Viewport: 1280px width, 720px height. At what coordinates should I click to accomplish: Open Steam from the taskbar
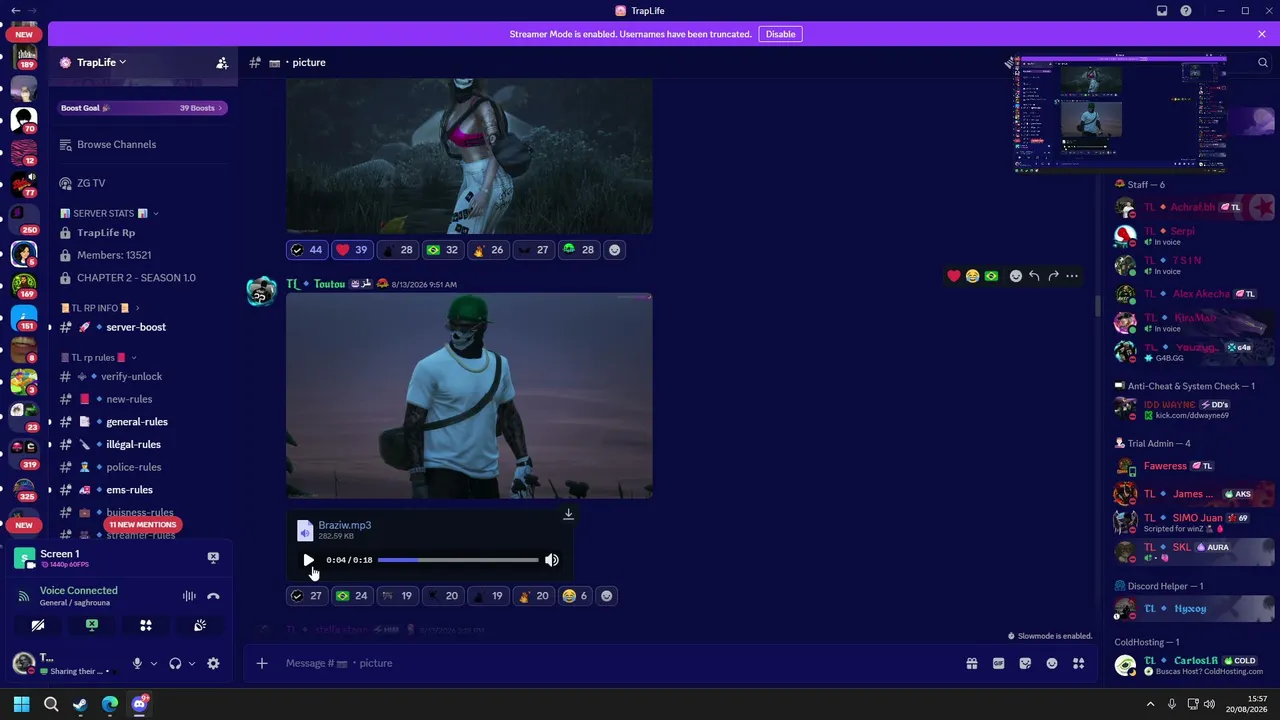[80, 704]
